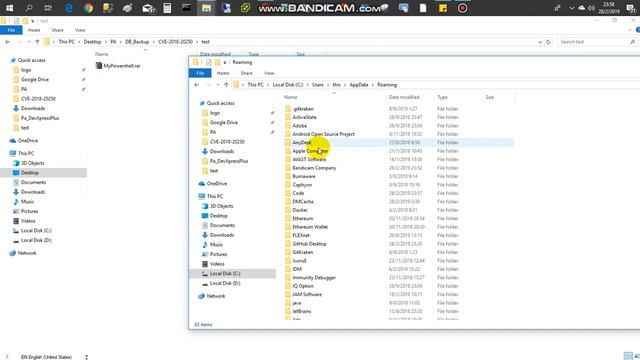Open the Immunity Debugger folder
640x360 pixels.
coord(314,278)
